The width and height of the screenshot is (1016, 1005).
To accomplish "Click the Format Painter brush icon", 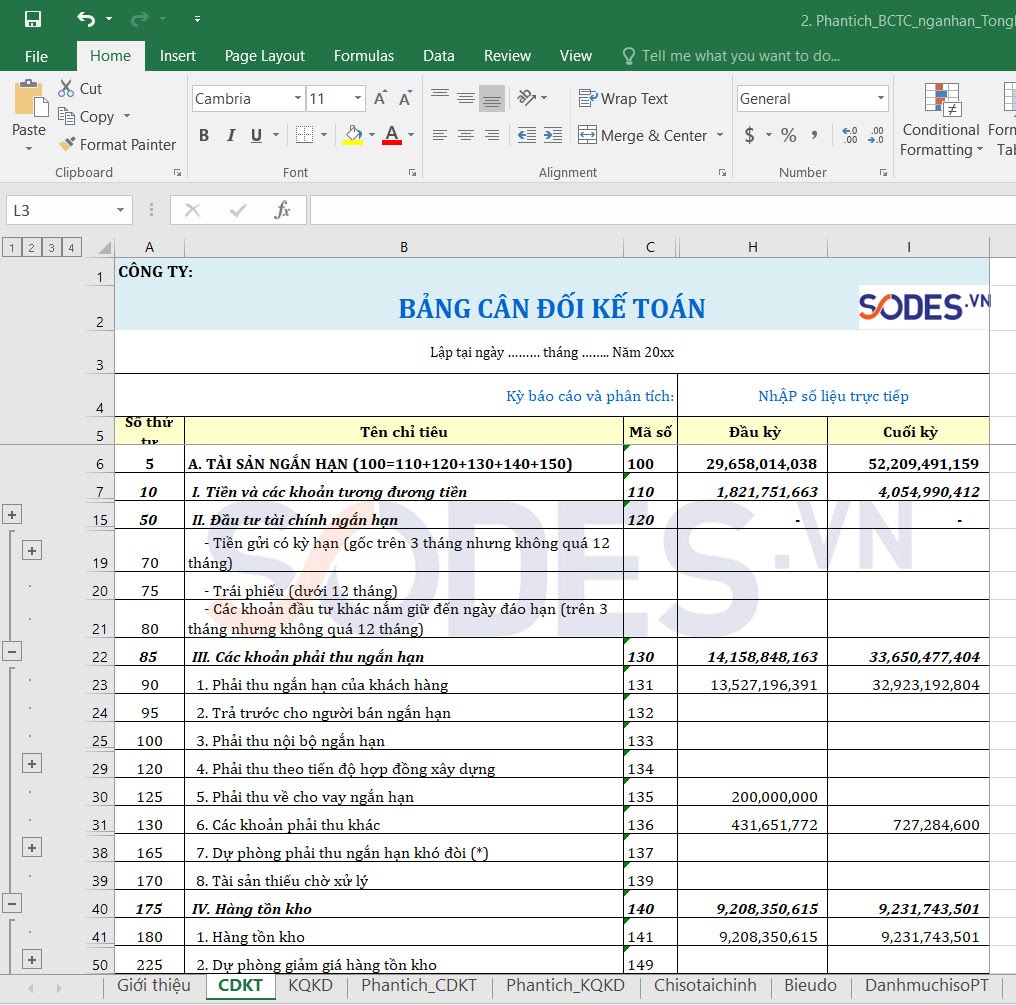I will 67,145.
